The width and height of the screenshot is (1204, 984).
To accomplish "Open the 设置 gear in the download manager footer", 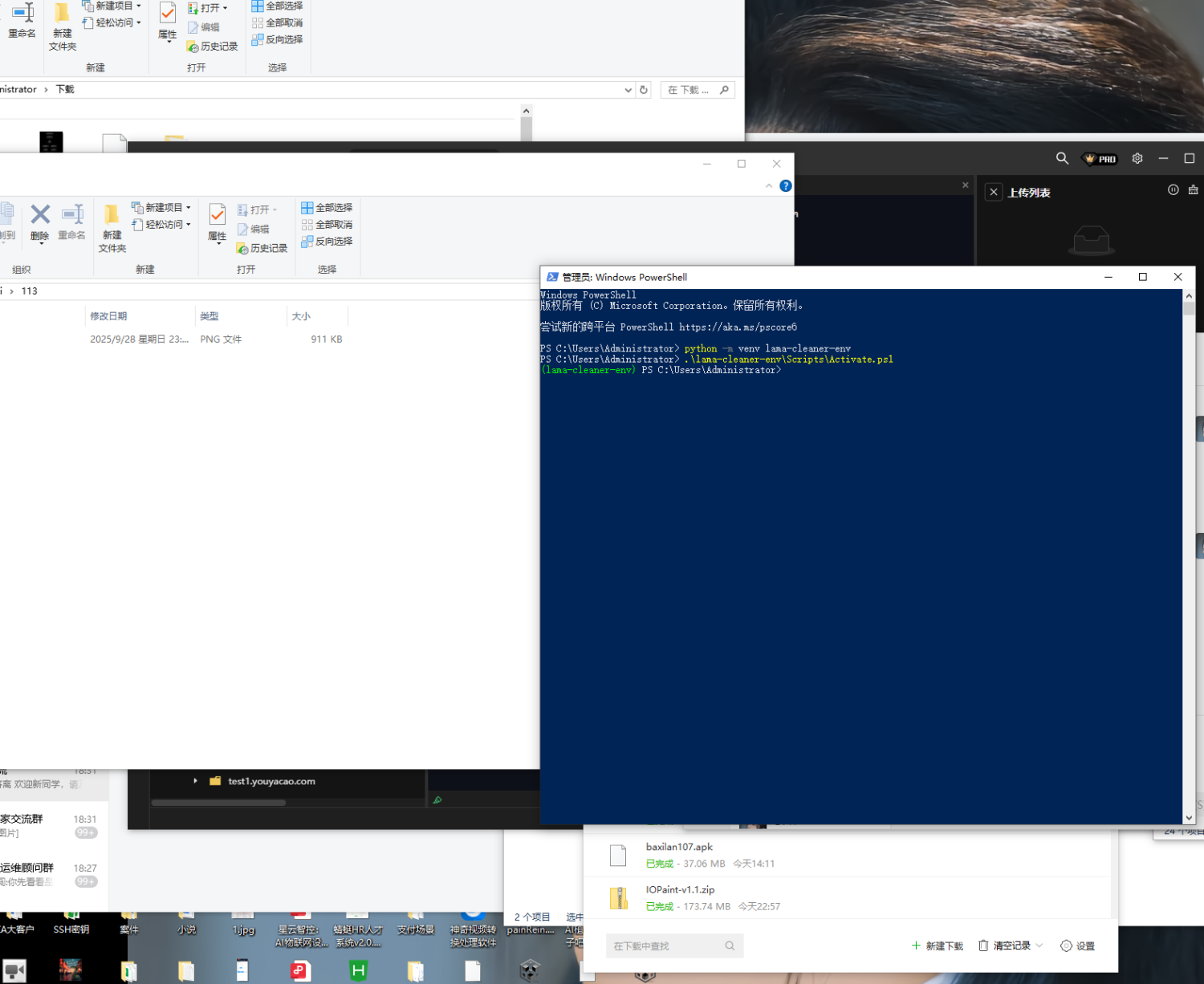I will [x=1077, y=945].
